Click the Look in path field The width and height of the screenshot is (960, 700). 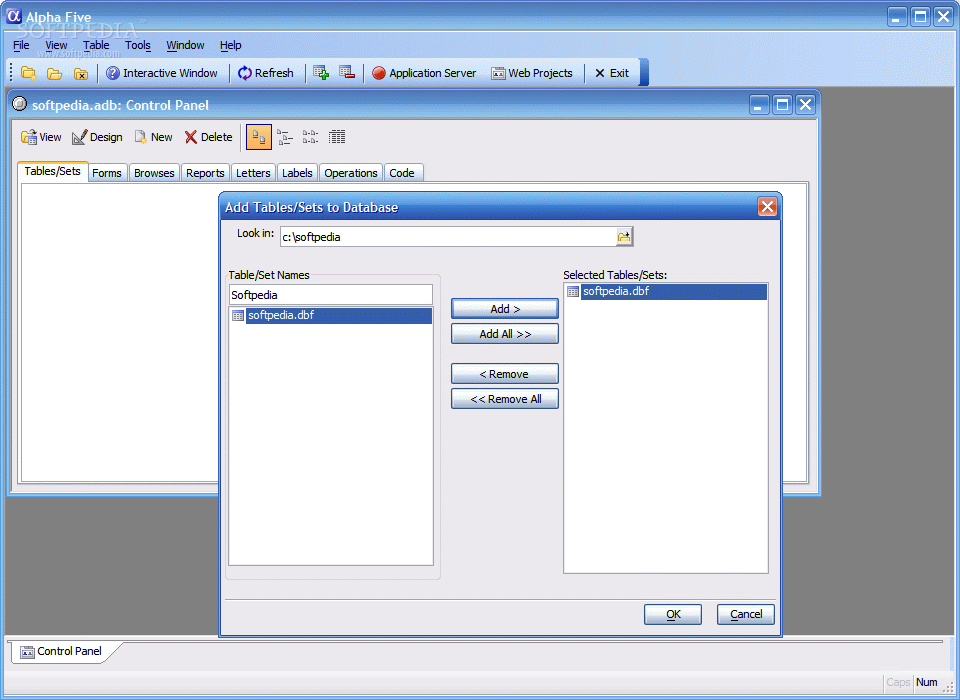[x=448, y=237]
